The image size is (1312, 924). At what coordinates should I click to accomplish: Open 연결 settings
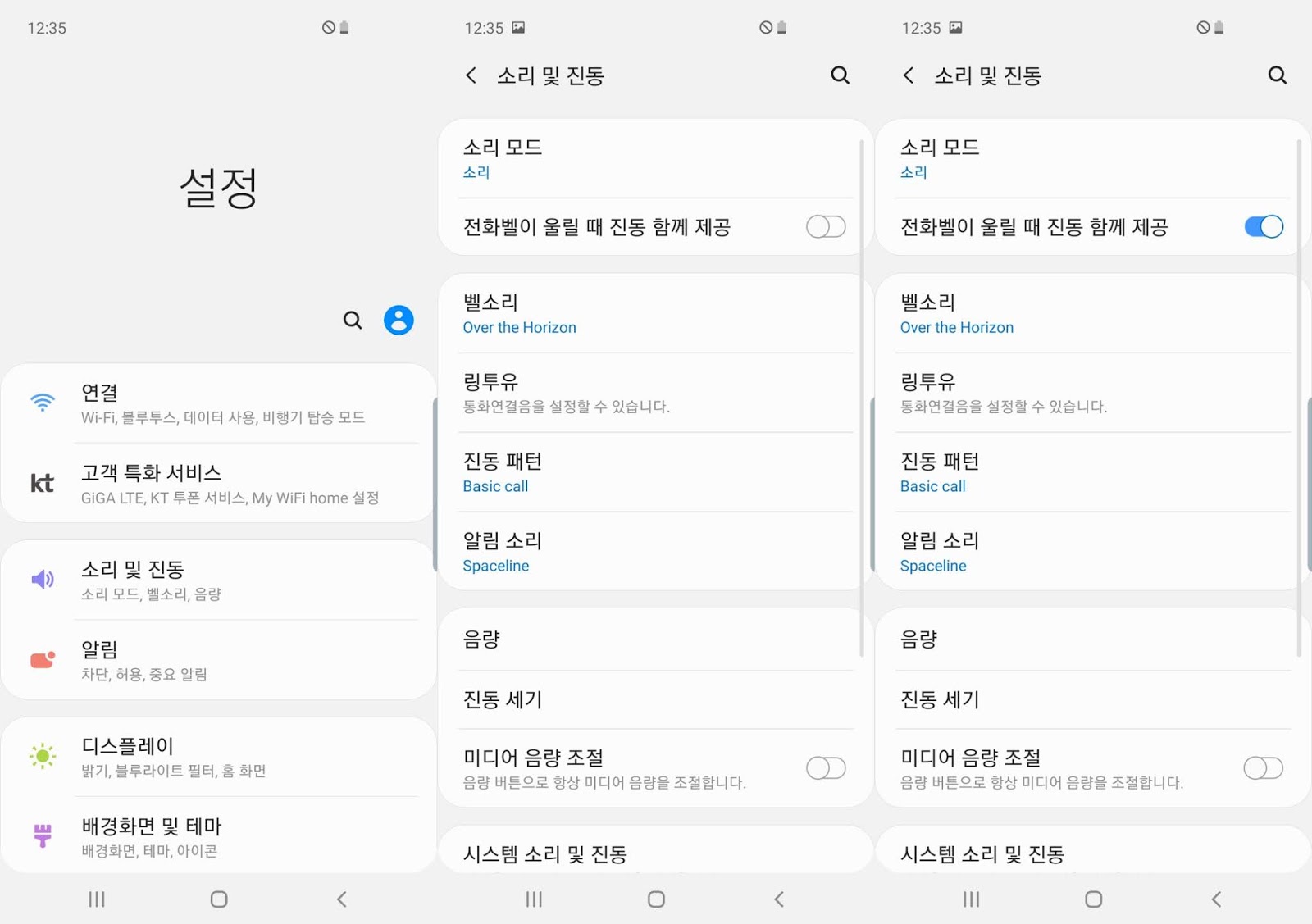coord(219,404)
